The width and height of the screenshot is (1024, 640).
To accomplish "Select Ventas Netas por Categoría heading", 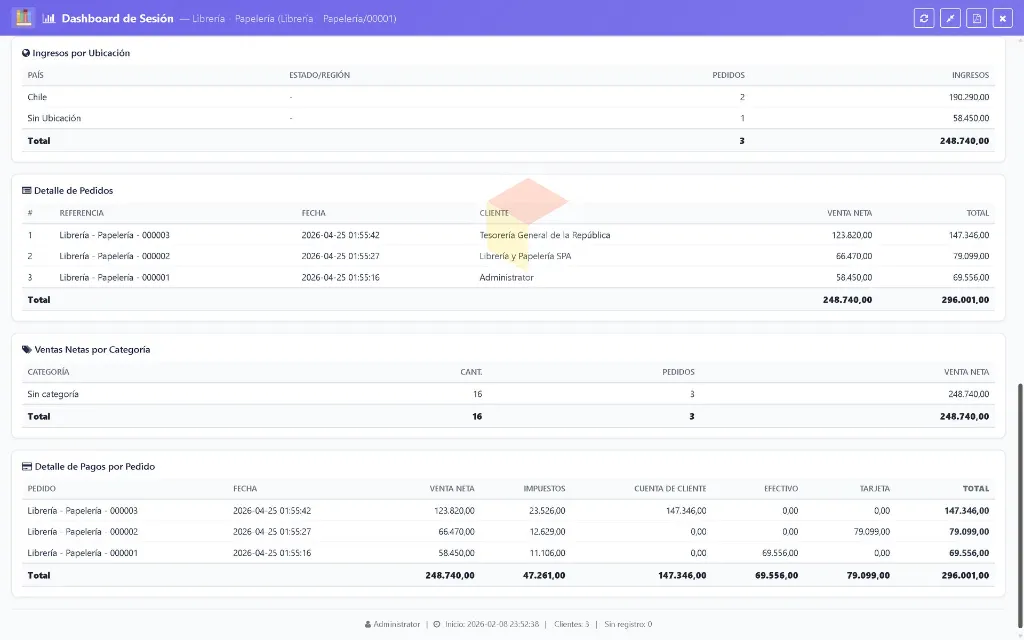I will coord(92,349).
